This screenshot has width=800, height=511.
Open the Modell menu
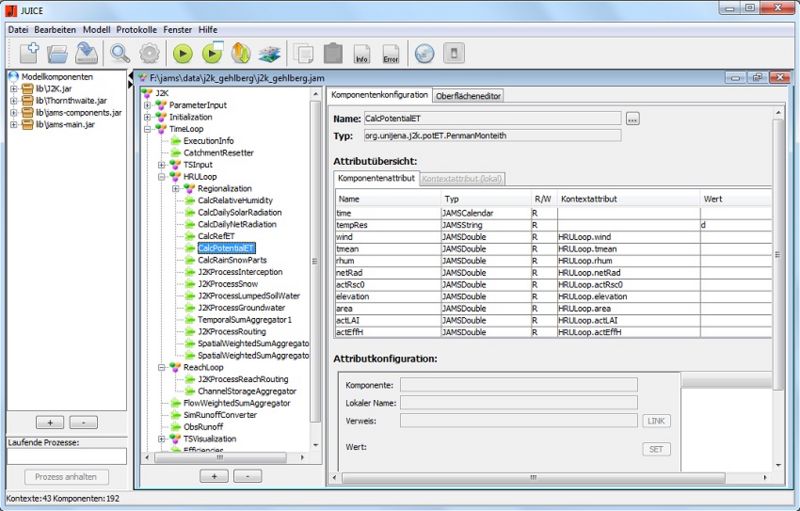click(97, 29)
